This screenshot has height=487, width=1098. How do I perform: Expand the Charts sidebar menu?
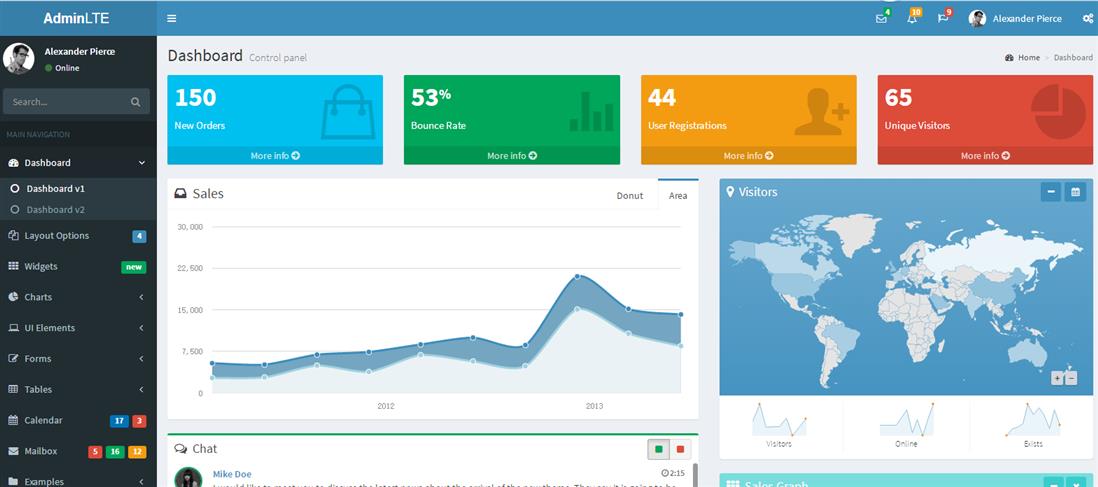coord(78,297)
